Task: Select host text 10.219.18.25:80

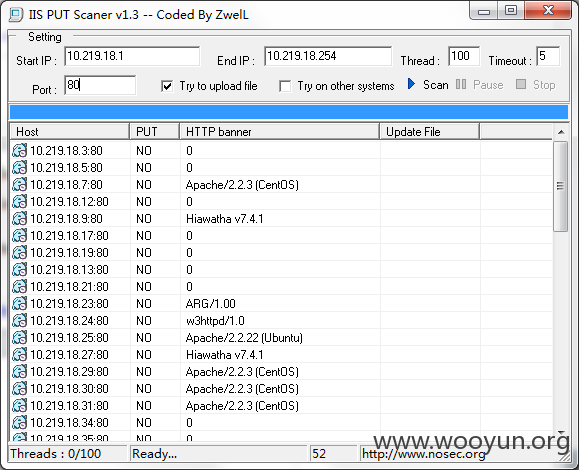Action: [69, 337]
